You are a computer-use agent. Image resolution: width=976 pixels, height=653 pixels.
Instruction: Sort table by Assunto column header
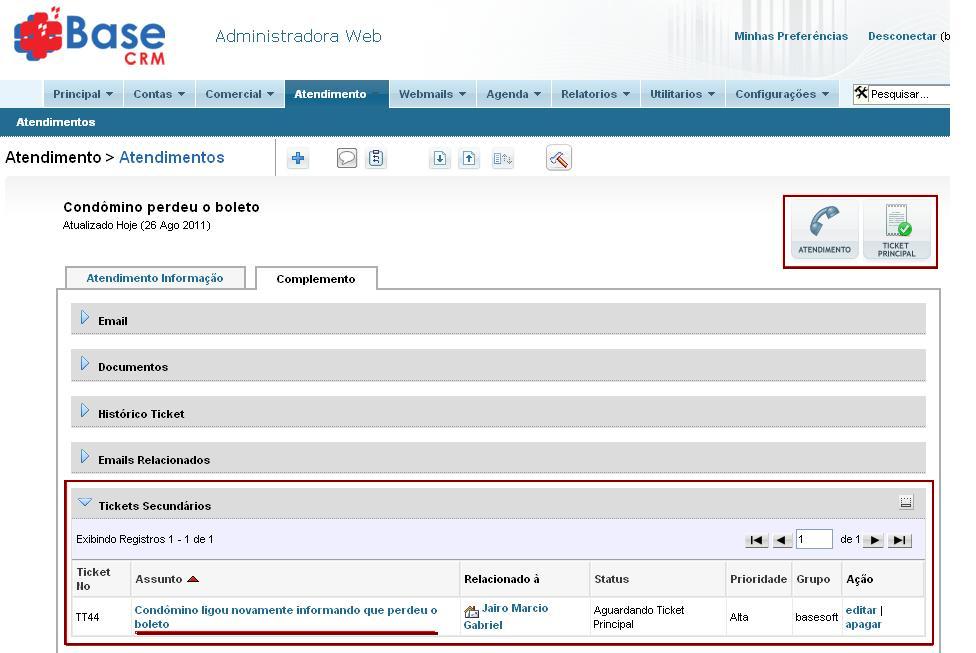(159, 579)
